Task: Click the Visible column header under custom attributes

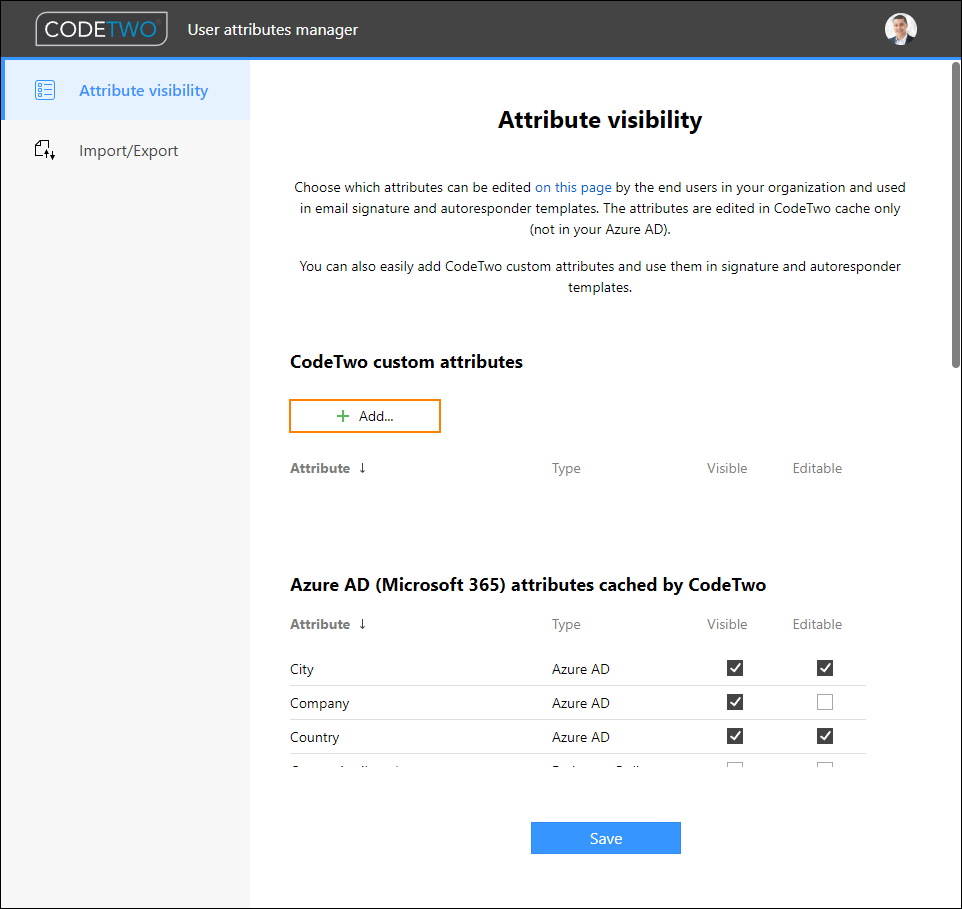Action: [x=727, y=468]
